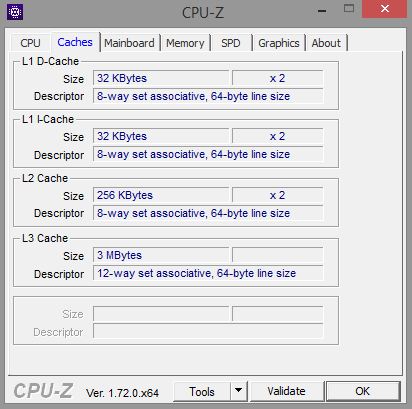Click the CPU-Z app icon in title bar
Image resolution: width=412 pixels, height=409 pixels.
[x=15, y=12]
